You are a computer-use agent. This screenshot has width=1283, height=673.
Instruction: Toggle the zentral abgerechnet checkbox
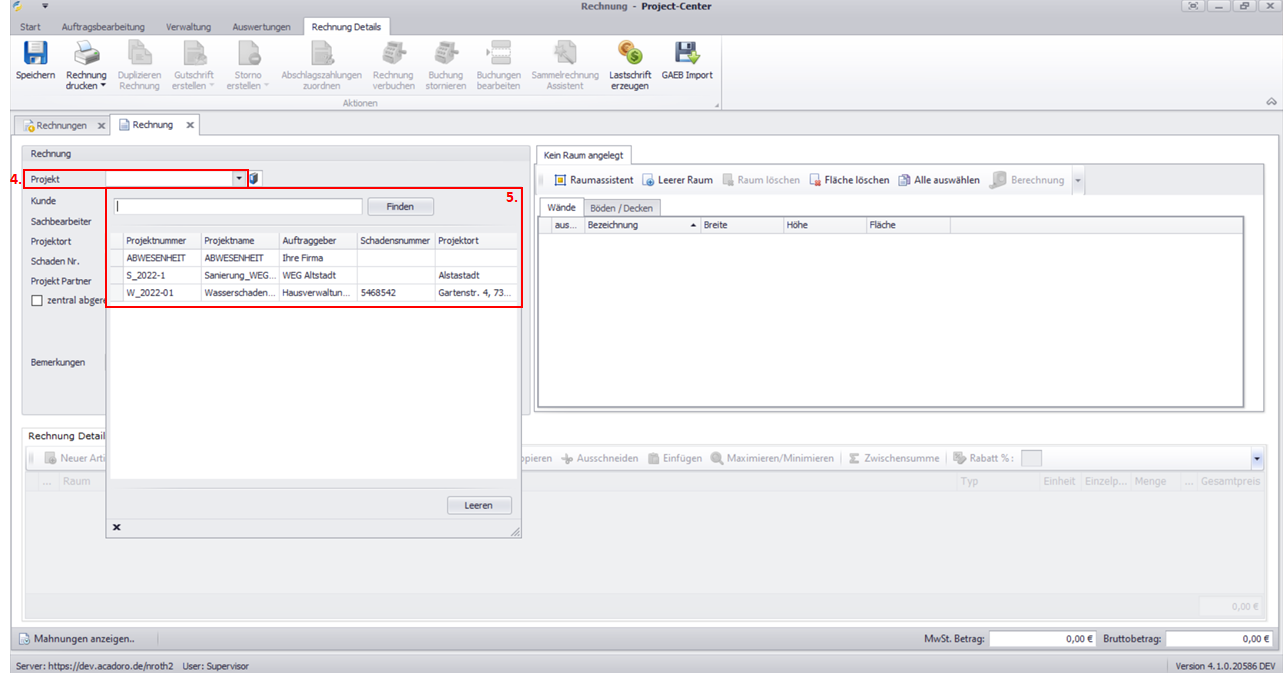pyautogui.click(x=38, y=300)
